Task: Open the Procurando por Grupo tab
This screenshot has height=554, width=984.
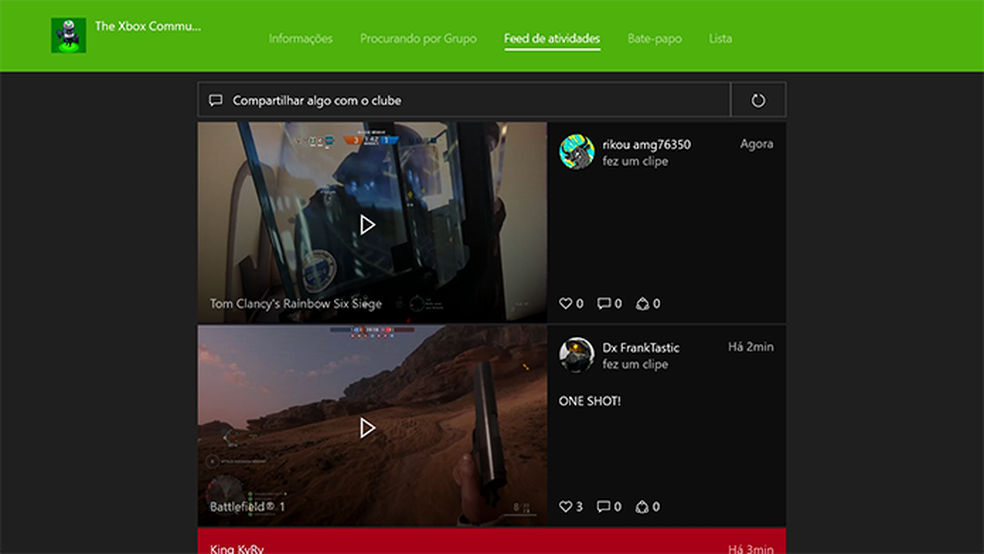Action: [x=419, y=38]
